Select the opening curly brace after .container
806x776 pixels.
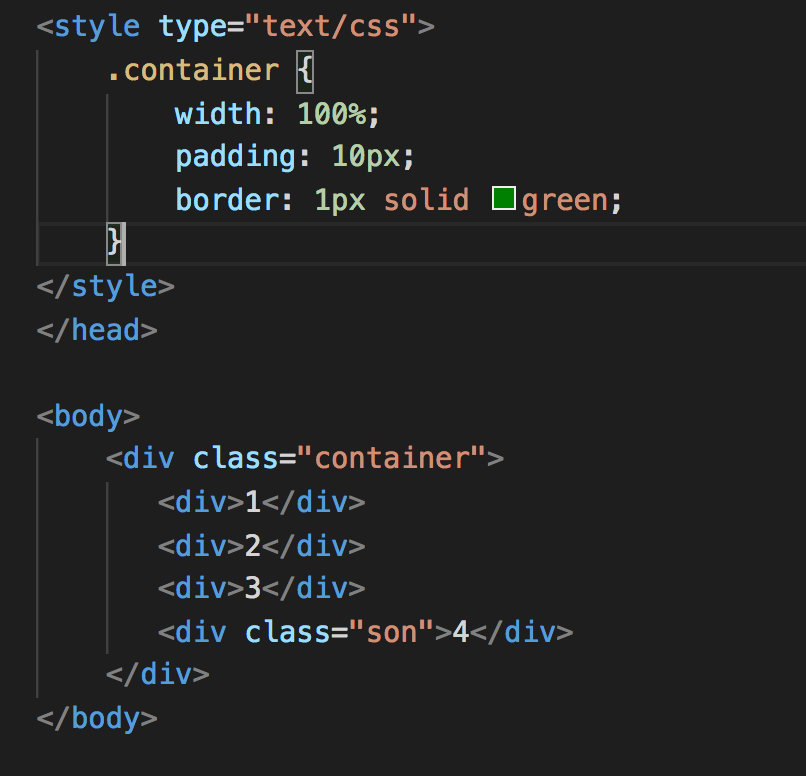305,71
